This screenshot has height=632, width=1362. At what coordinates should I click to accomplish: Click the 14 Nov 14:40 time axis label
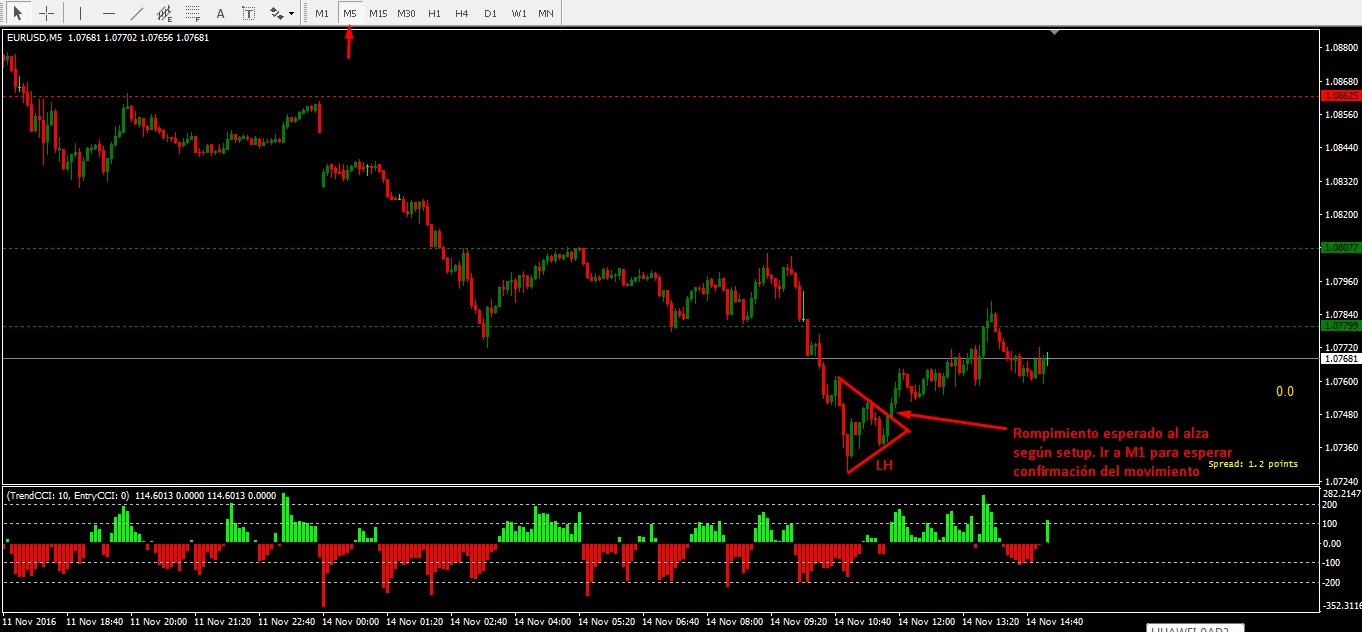coord(1054,621)
